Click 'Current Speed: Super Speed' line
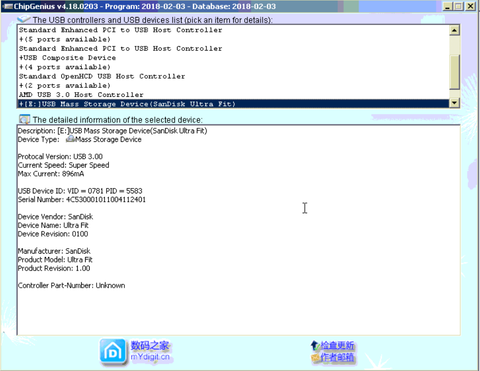The width and height of the screenshot is (480, 371). click(x=63, y=165)
